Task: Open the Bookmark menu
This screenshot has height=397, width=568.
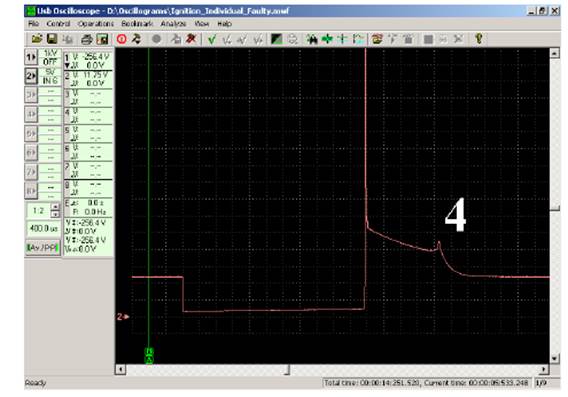Action: (137, 24)
